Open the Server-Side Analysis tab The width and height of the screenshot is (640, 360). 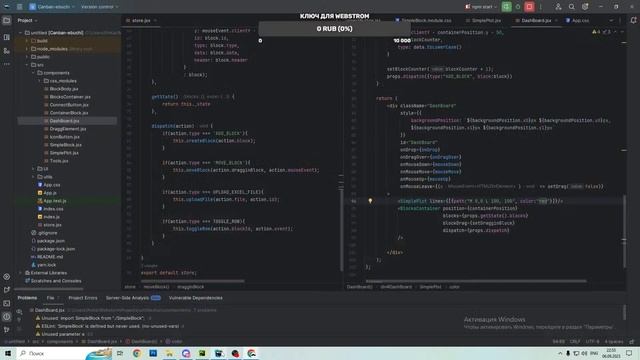[133, 298]
